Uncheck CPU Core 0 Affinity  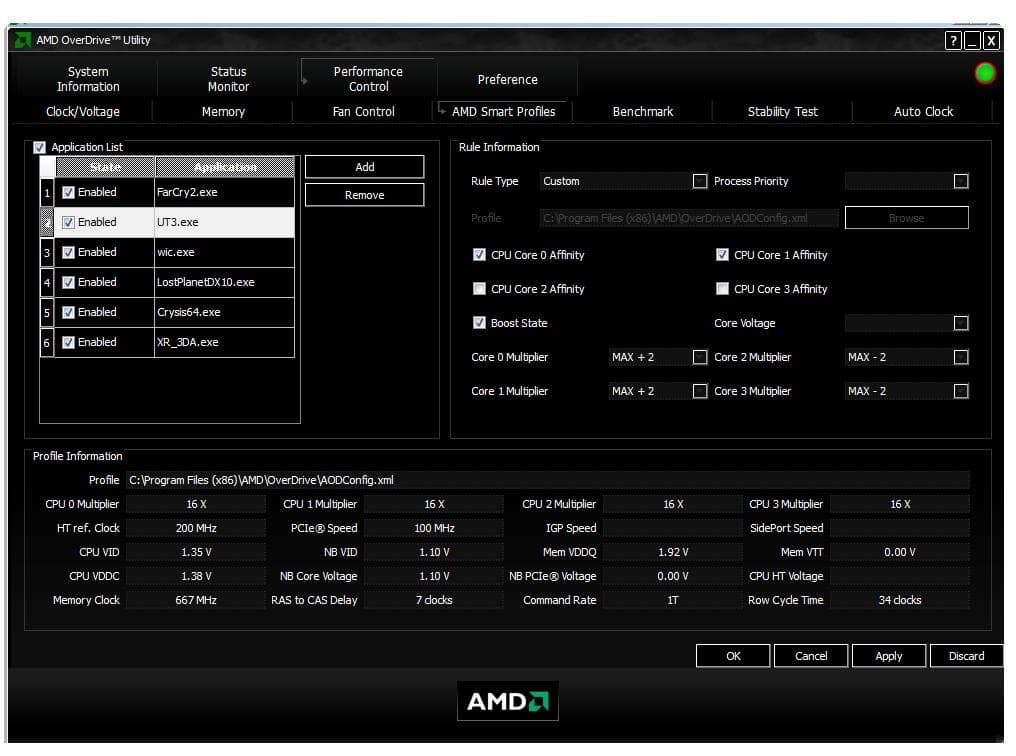click(x=479, y=255)
